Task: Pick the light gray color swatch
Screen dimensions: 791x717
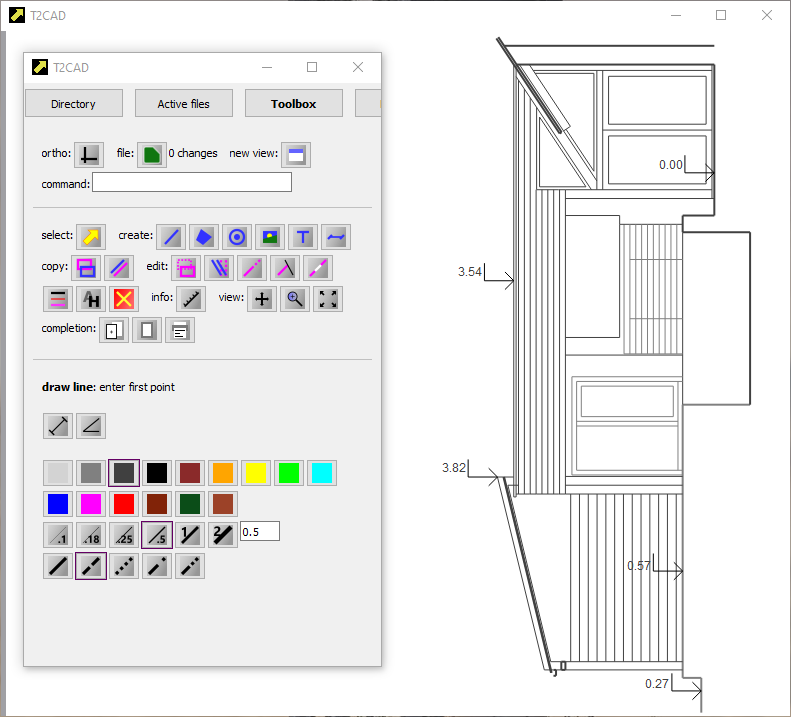Action: pyautogui.click(x=58, y=473)
